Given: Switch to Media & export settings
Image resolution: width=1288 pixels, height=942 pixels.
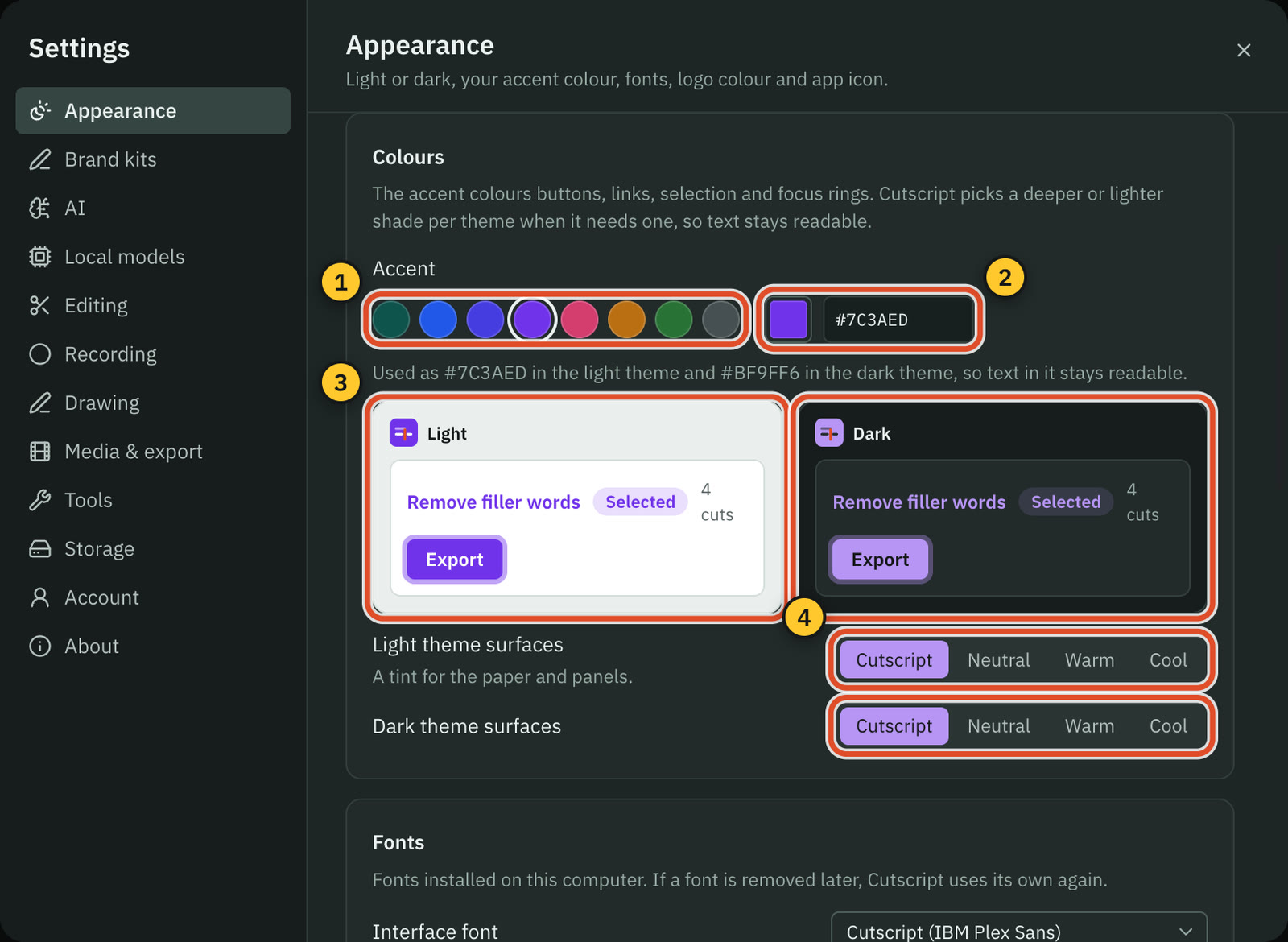Looking at the screenshot, I should (x=153, y=452).
